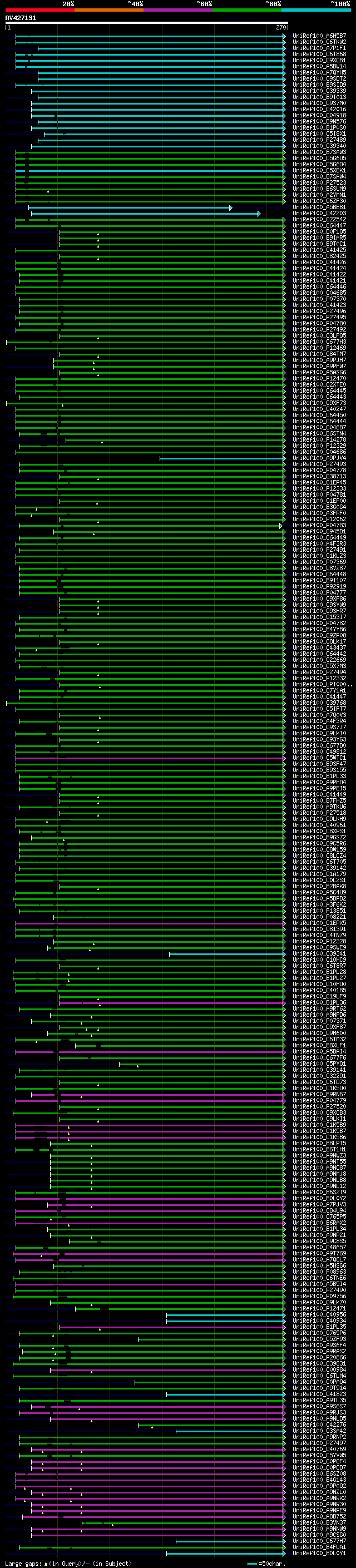Click the UniRef100_Q9XF86 label
Viewport: 356px width, 1568px height.
pos(319,598)
